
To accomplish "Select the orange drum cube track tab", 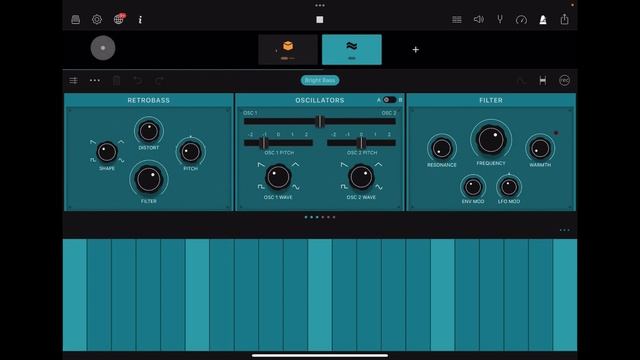I will [288, 49].
